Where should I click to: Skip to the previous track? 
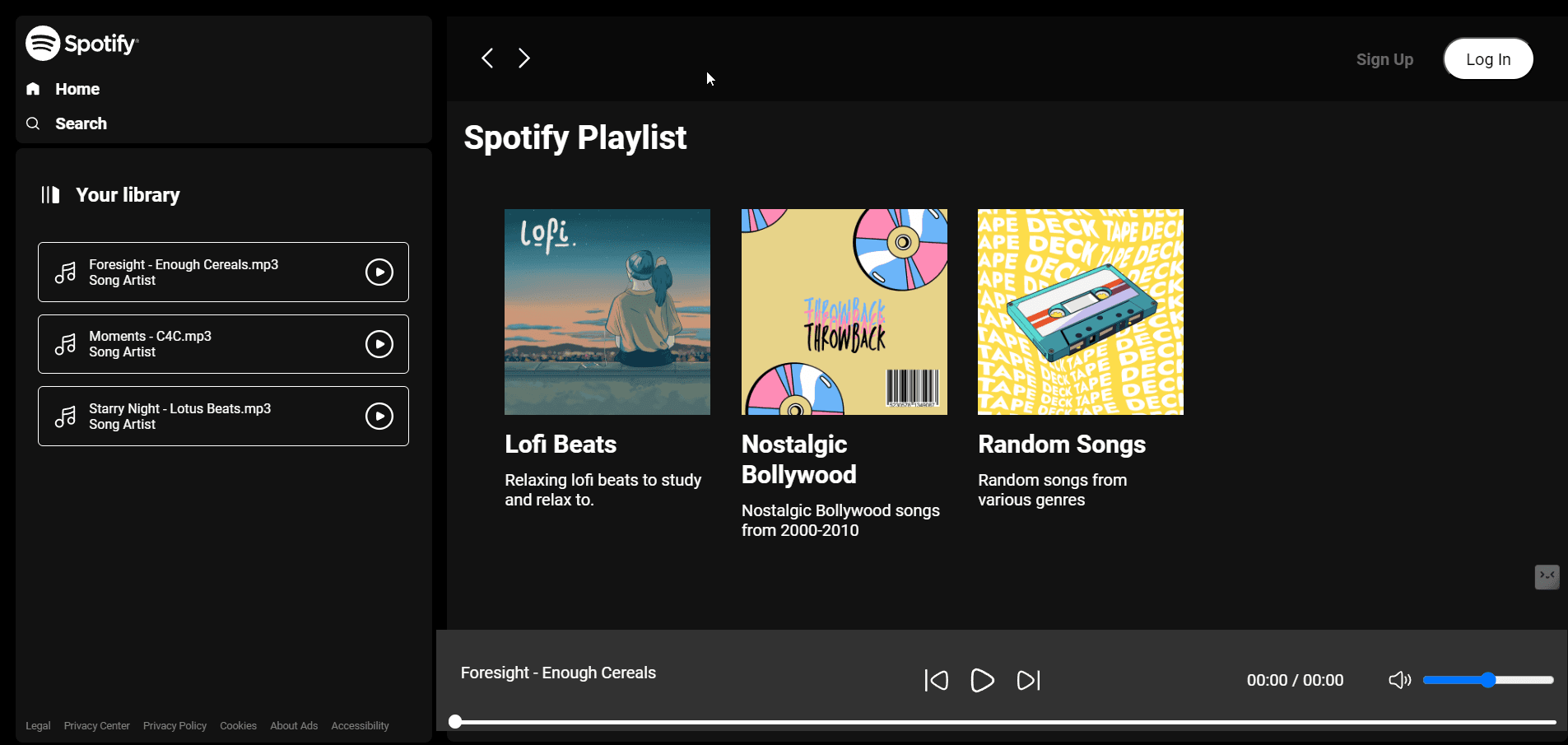[x=937, y=680]
